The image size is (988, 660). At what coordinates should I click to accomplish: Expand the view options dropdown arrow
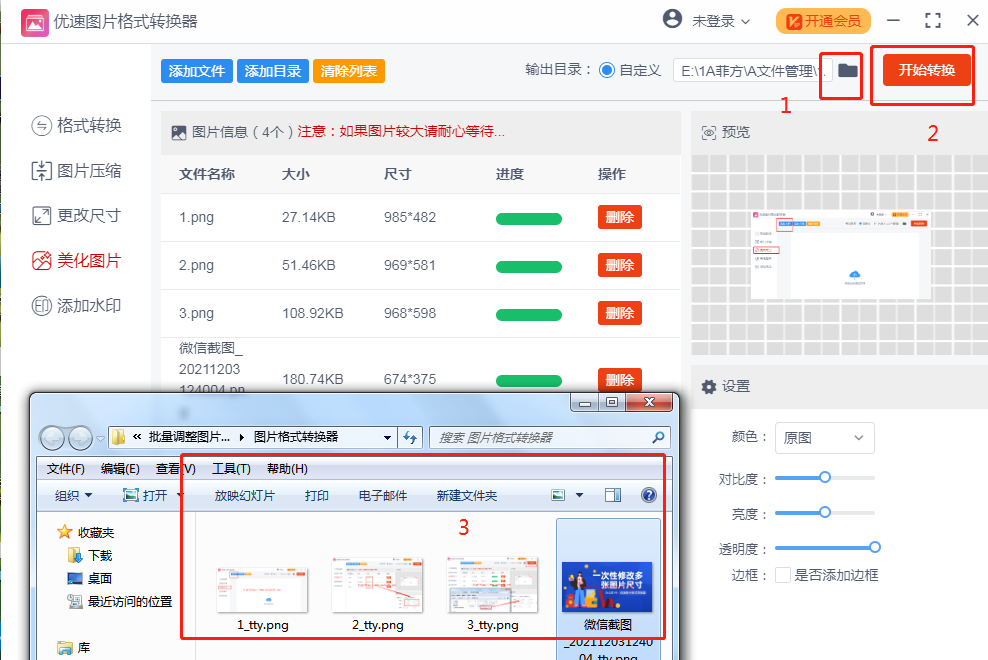coord(579,495)
